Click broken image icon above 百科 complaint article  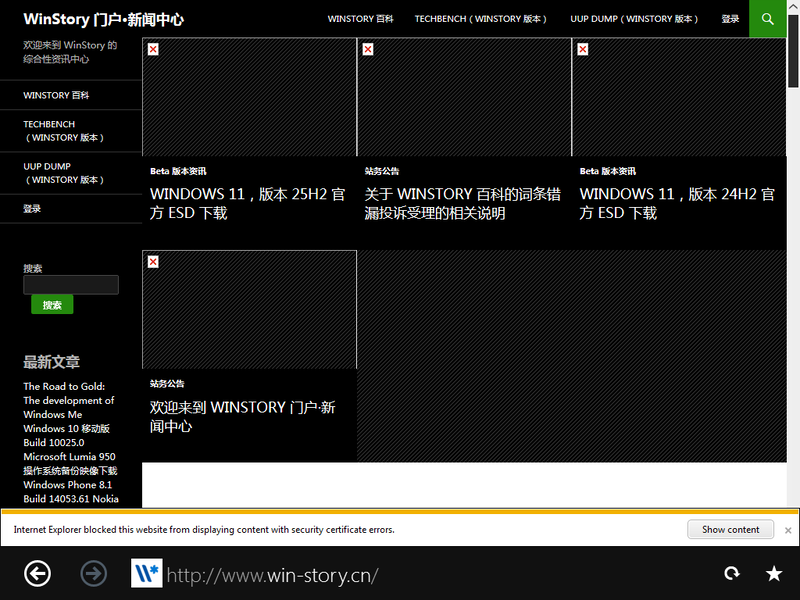[368, 49]
